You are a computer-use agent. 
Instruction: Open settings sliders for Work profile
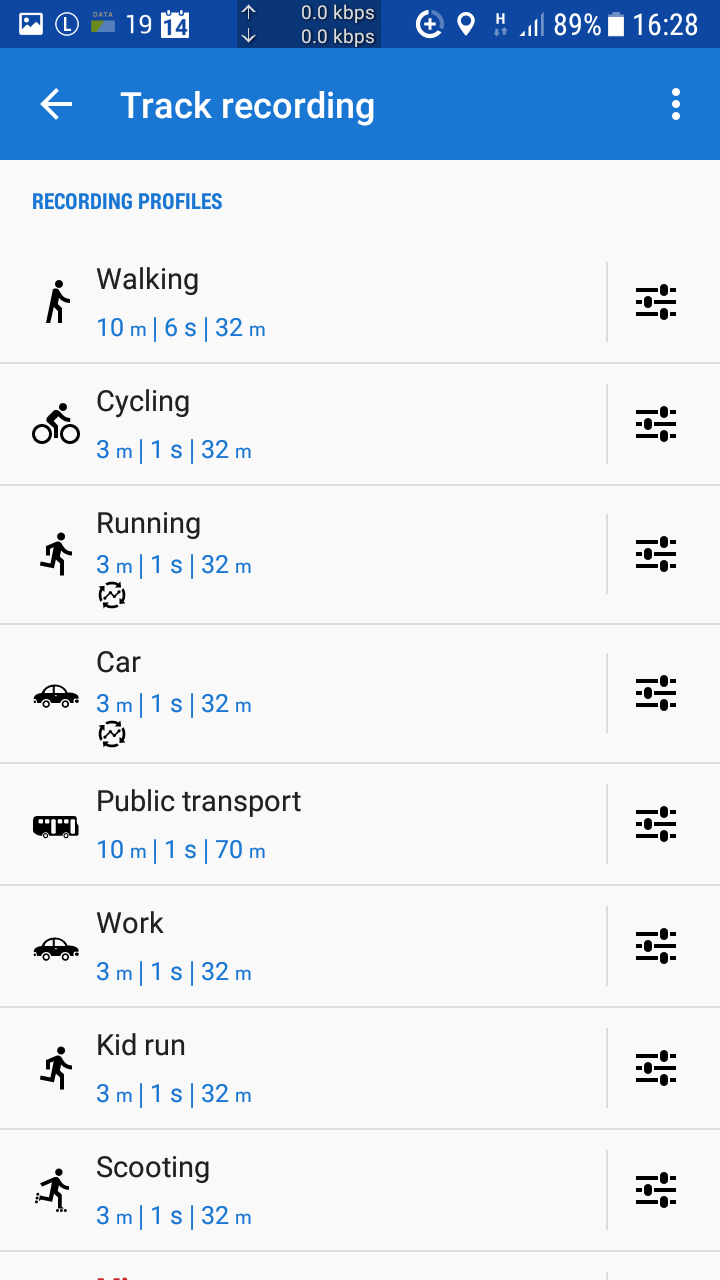(656, 946)
